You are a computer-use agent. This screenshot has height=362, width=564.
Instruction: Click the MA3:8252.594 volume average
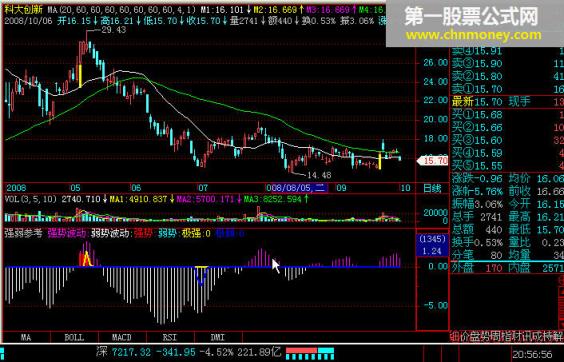[x=273, y=199]
